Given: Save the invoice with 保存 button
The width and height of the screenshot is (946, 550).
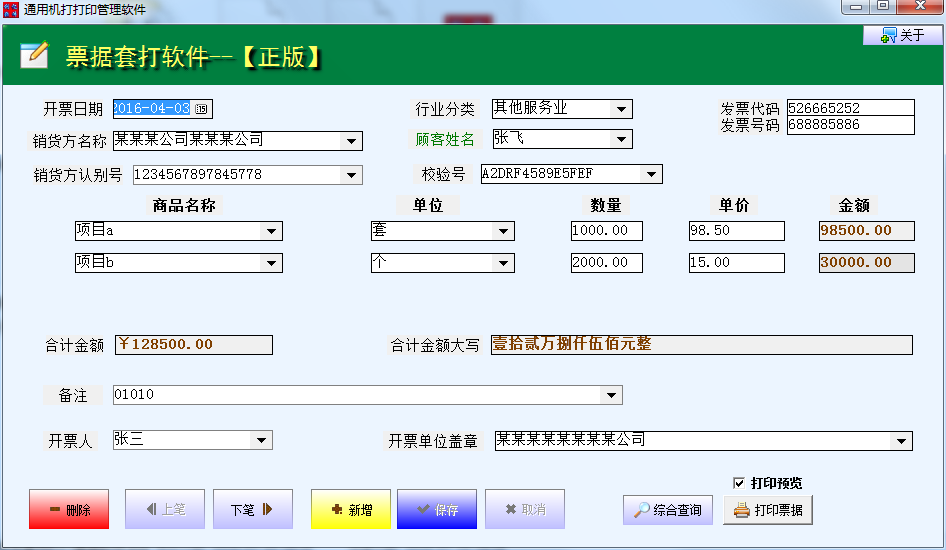Looking at the screenshot, I should [436, 509].
